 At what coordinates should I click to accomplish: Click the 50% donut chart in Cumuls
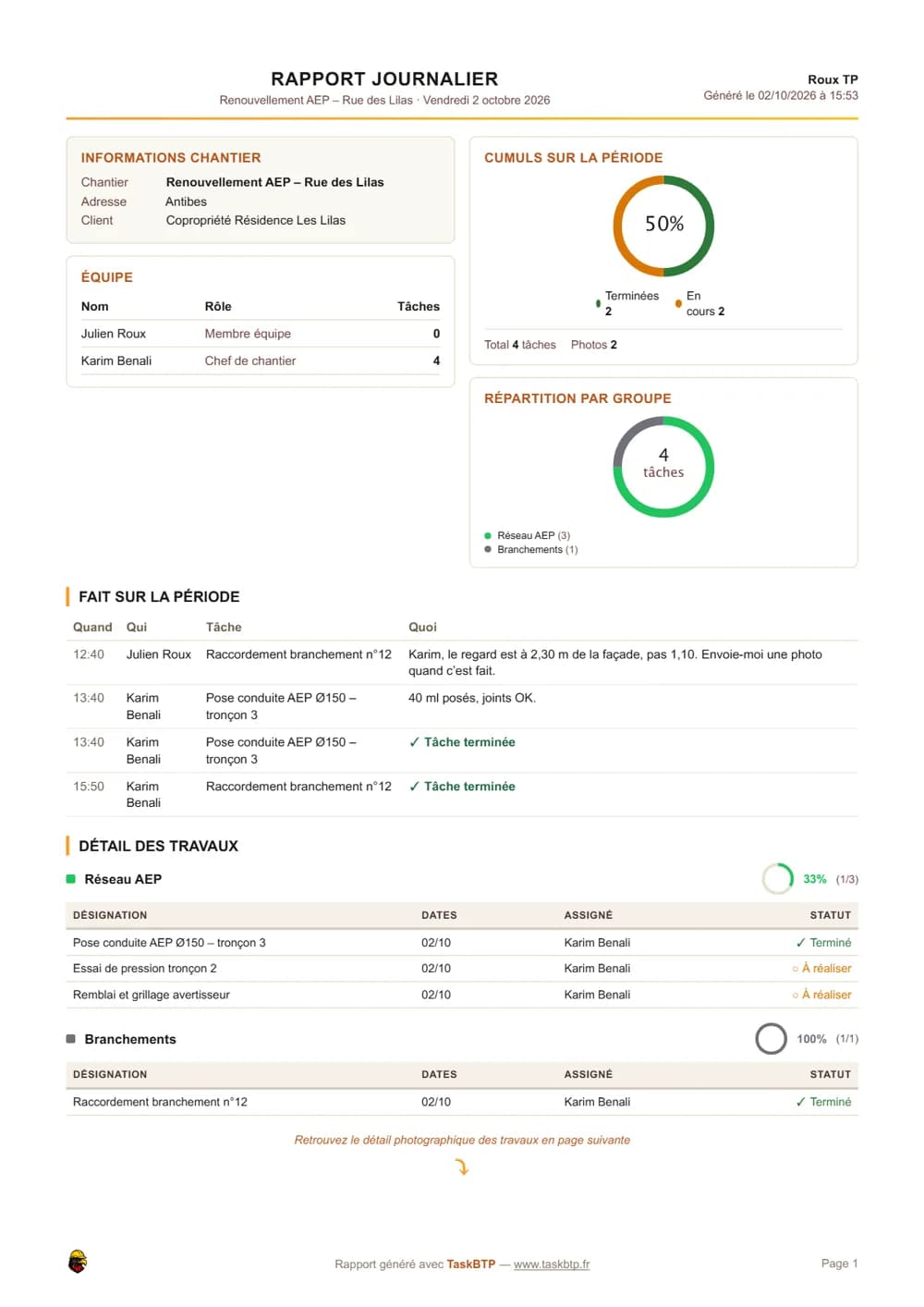pyautogui.click(x=663, y=226)
